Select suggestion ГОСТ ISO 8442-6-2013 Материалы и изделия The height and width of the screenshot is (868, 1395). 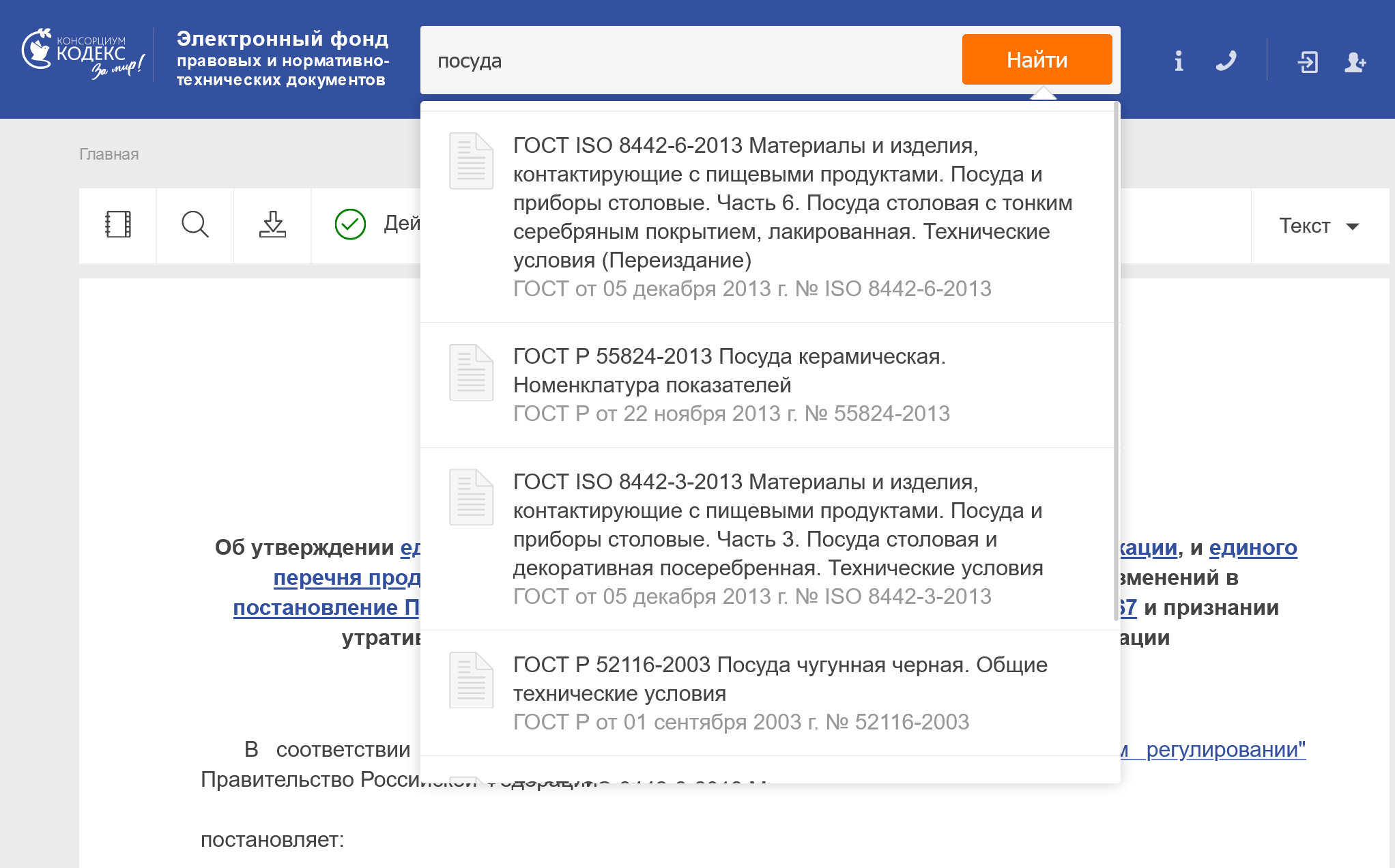[767, 216]
